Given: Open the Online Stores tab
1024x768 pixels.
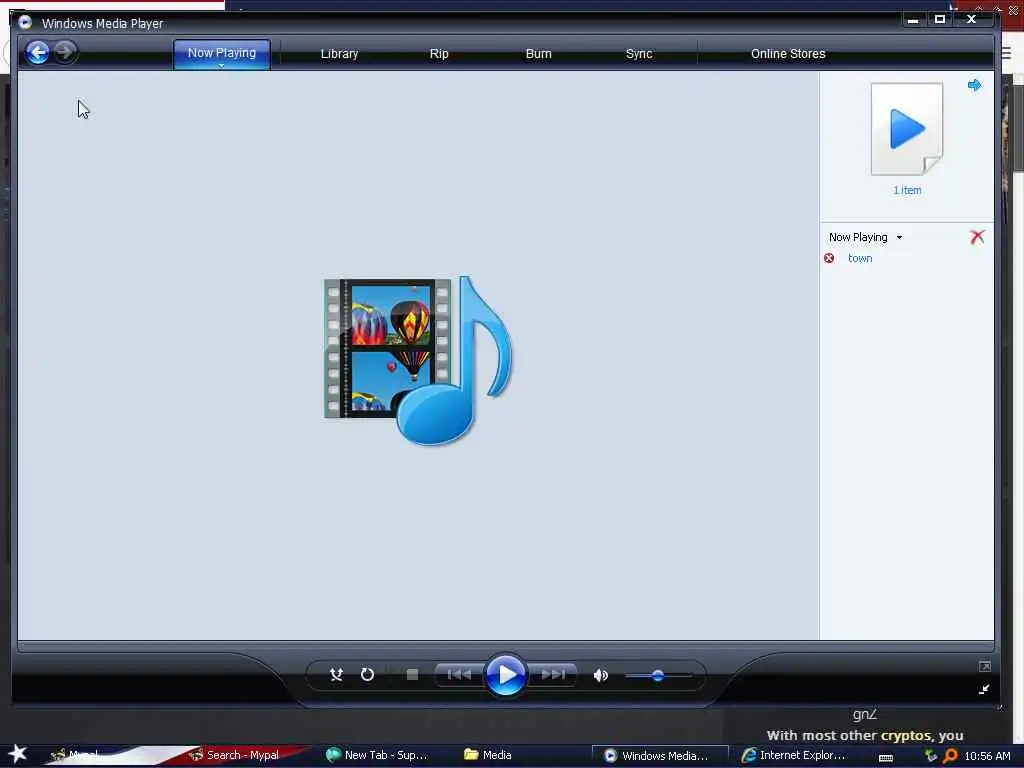Looking at the screenshot, I should (x=788, y=54).
